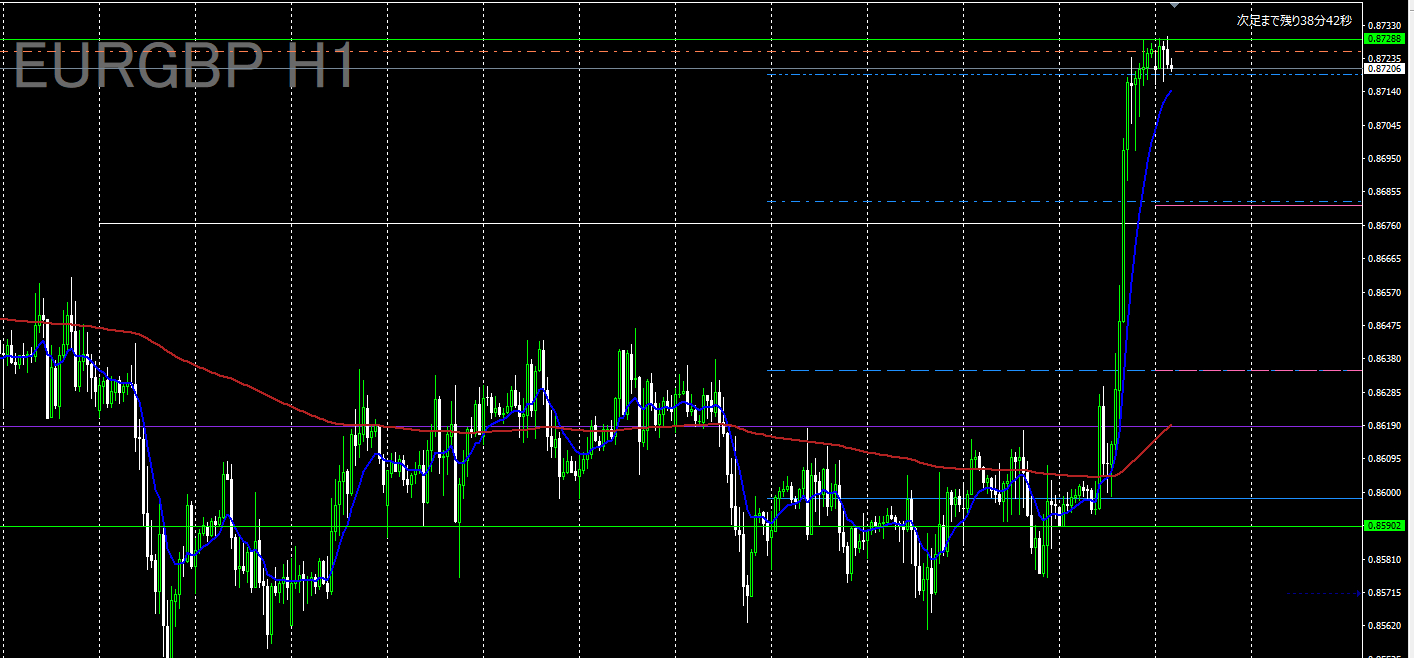
Task: Click the 0.87330 price scale label
Action: [x=1385, y=25]
